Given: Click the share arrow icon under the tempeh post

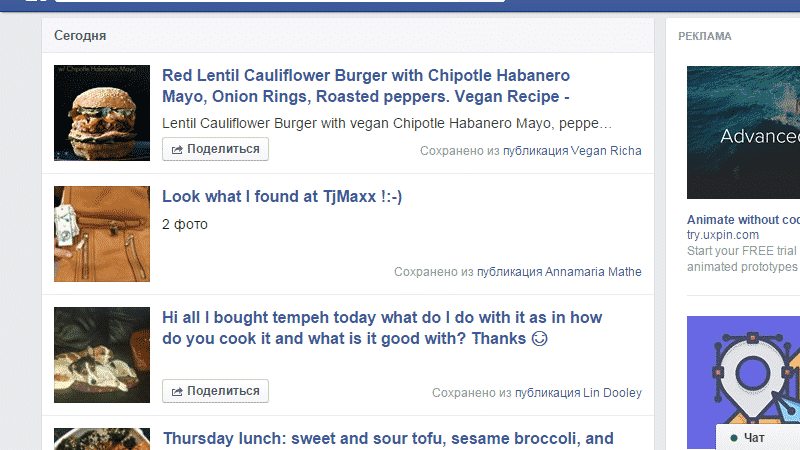Looking at the screenshot, I should tap(177, 391).
